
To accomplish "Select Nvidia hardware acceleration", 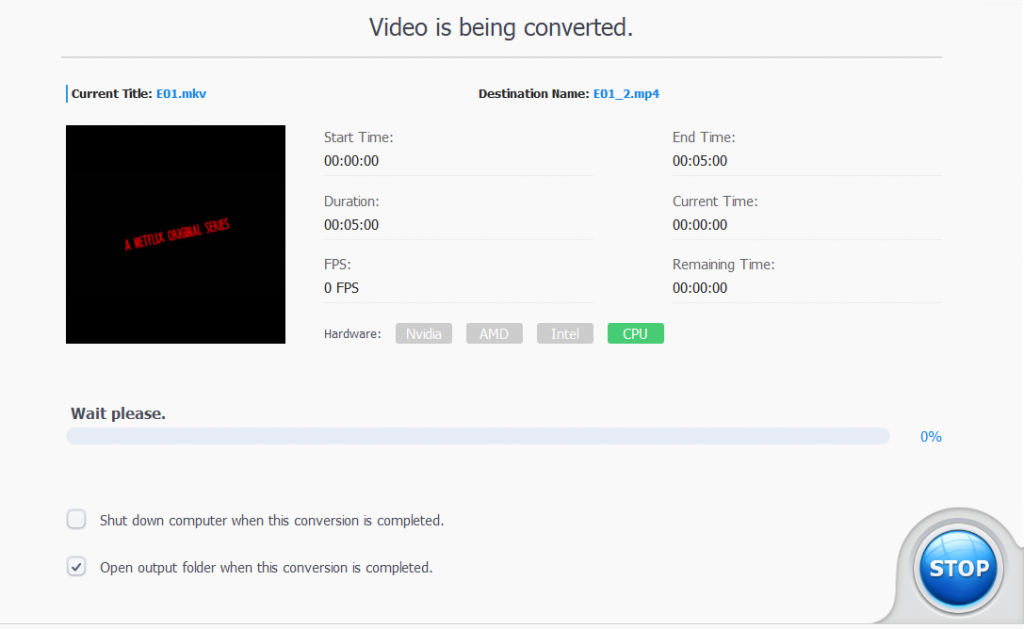I will 423,334.
